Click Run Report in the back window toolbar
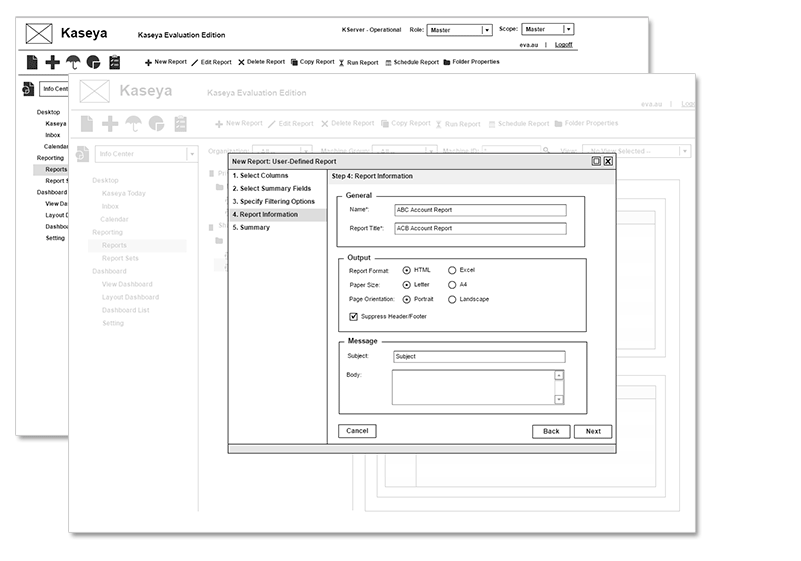The height and width of the screenshot is (561, 801). (x=359, y=63)
